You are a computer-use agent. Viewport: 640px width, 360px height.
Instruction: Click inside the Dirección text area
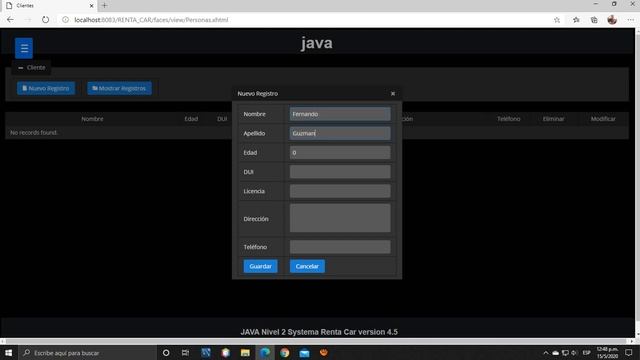click(x=340, y=218)
